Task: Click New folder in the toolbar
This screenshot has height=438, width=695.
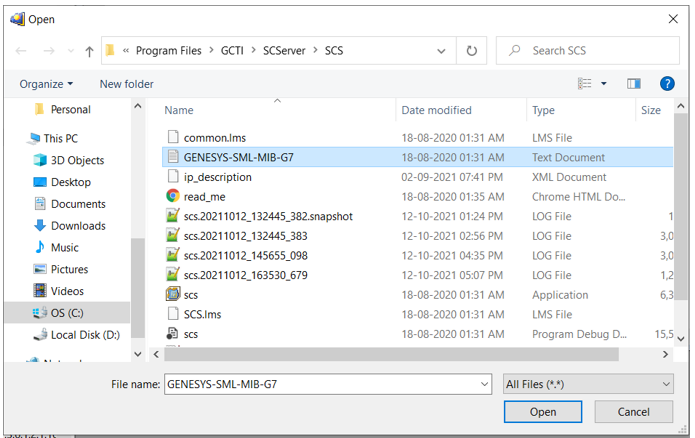Action: 126,84
